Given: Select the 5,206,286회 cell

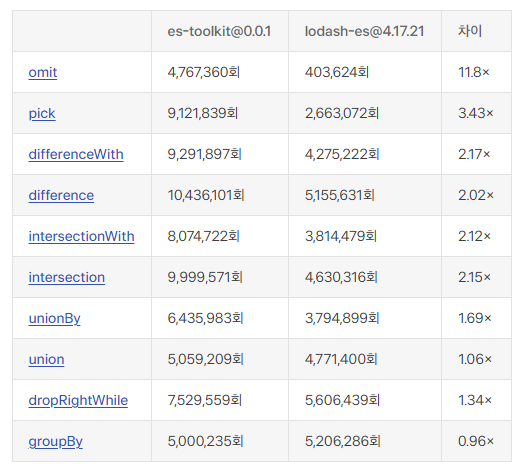Looking at the screenshot, I should coord(365,442).
